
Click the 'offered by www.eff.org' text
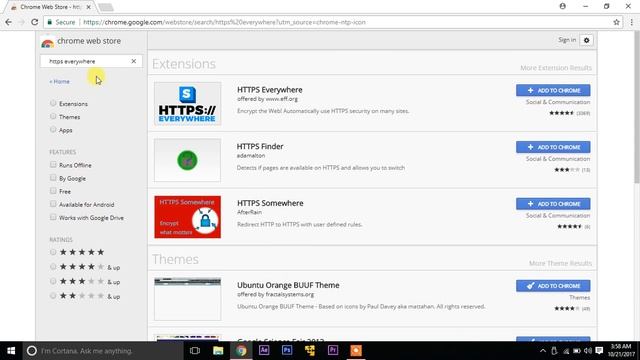click(x=267, y=99)
